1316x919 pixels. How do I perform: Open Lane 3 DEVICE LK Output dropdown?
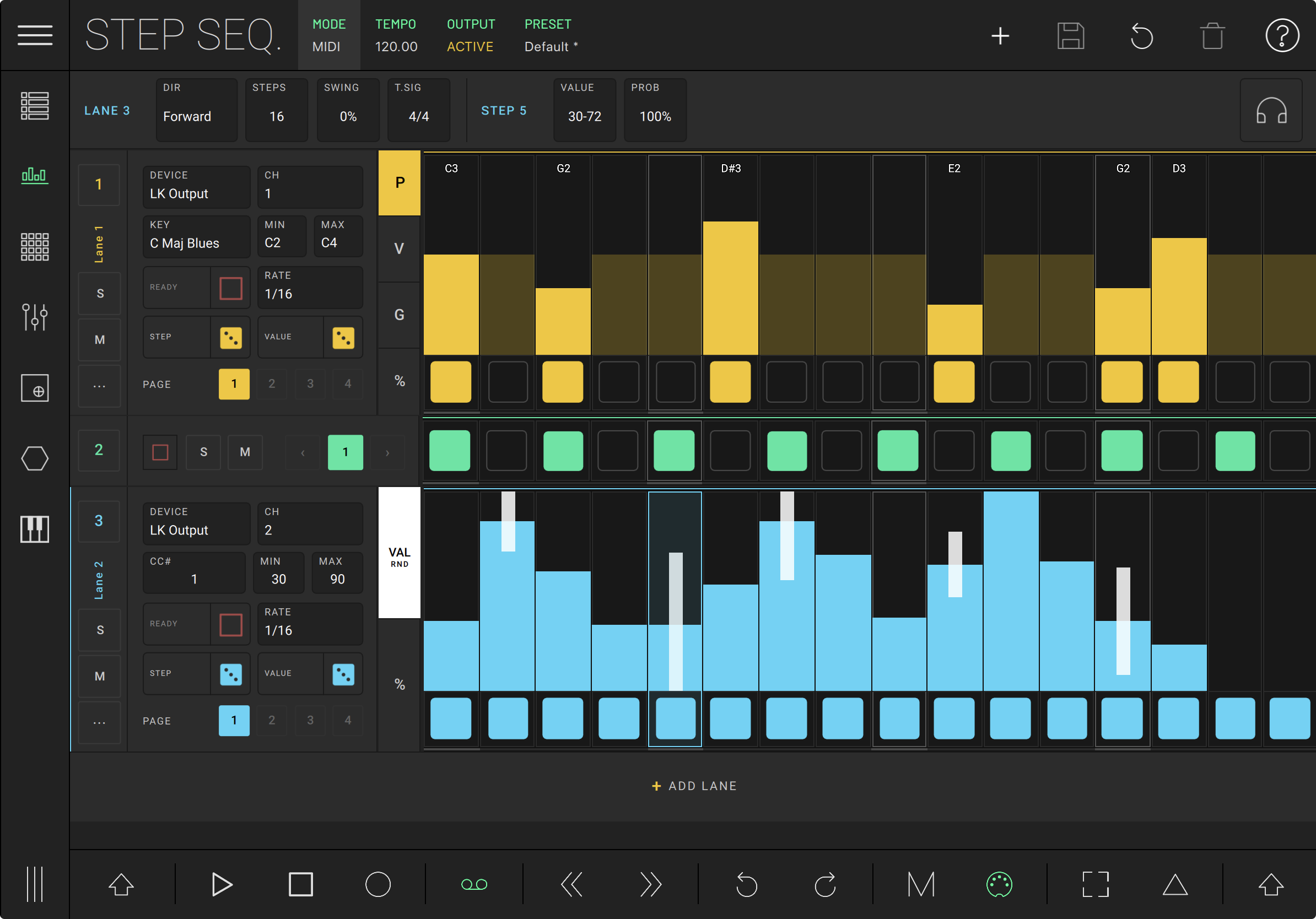tap(196, 523)
